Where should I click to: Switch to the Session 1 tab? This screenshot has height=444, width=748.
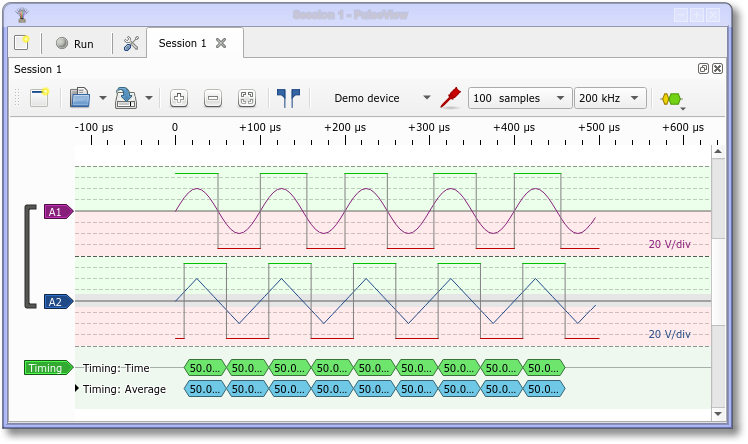pos(182,43)
